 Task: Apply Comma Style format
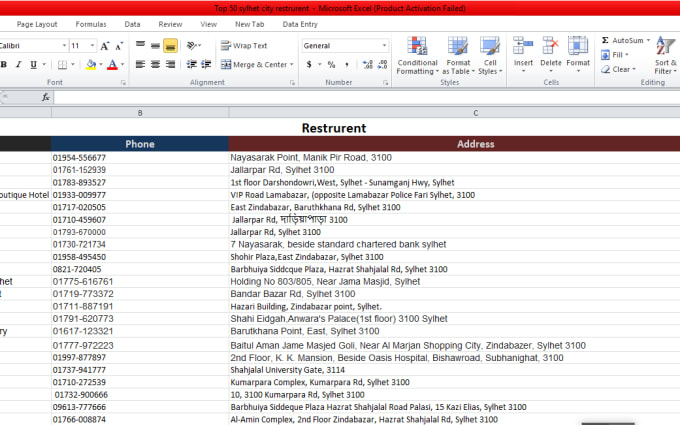pyautogui.click(x=347, y=65)
